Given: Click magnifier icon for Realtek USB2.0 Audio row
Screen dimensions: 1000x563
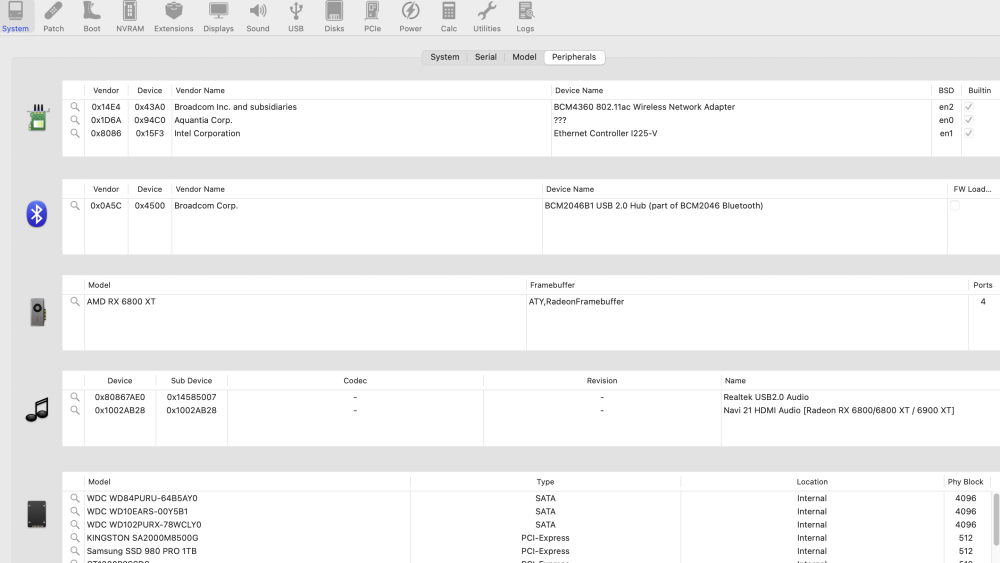Looking at the screenshot, I should coord(75,397).
